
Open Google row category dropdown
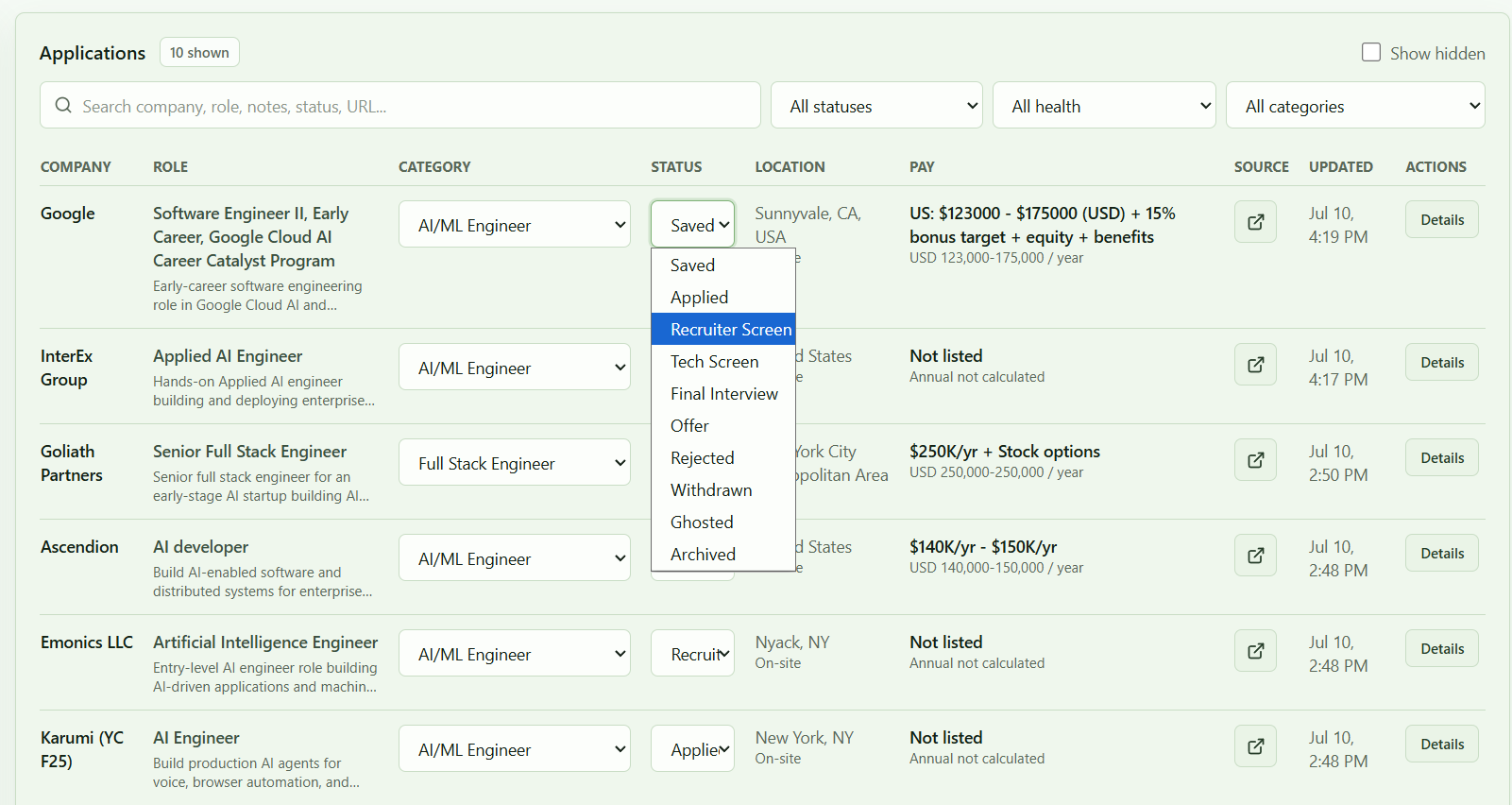coord(515,224)
